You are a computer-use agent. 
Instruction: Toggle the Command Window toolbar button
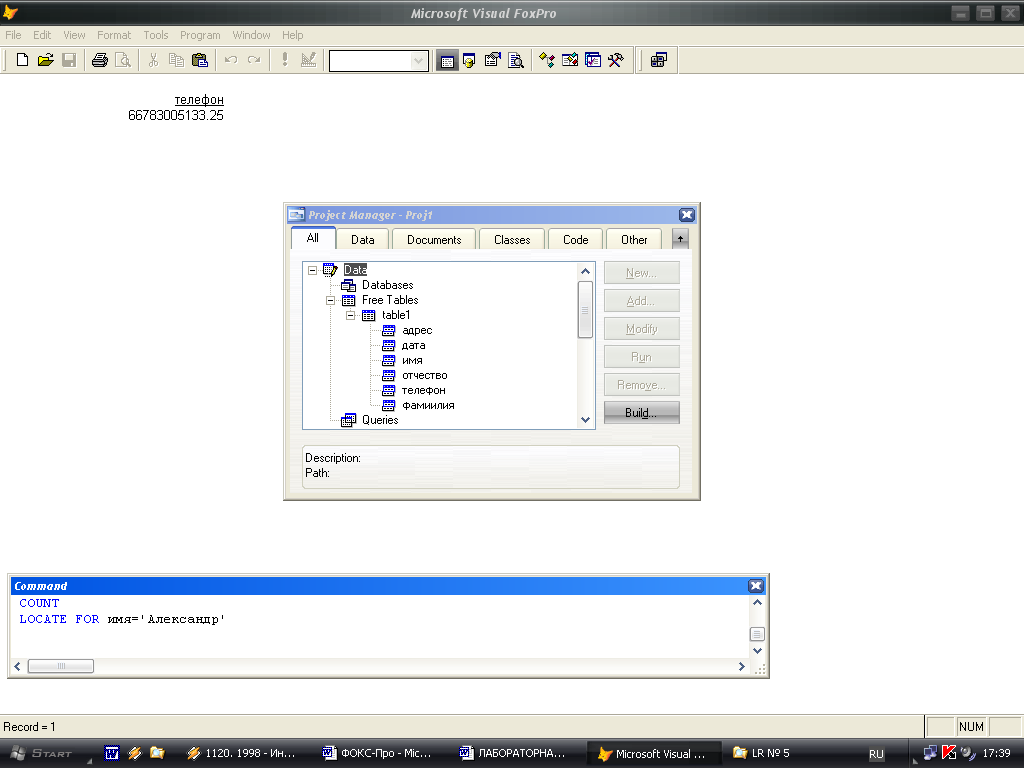pos(447,61)
